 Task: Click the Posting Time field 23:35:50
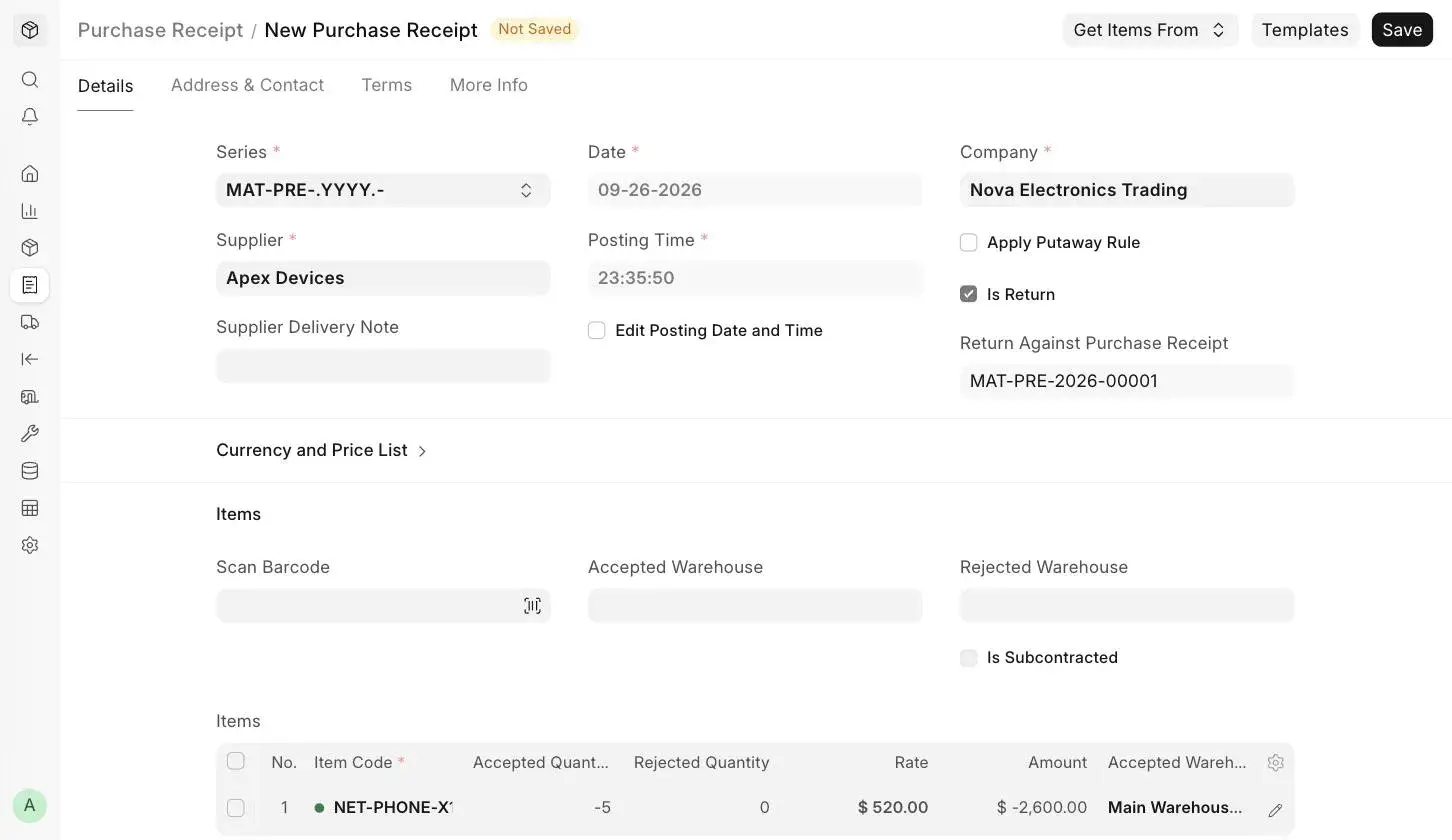(755, 278)
